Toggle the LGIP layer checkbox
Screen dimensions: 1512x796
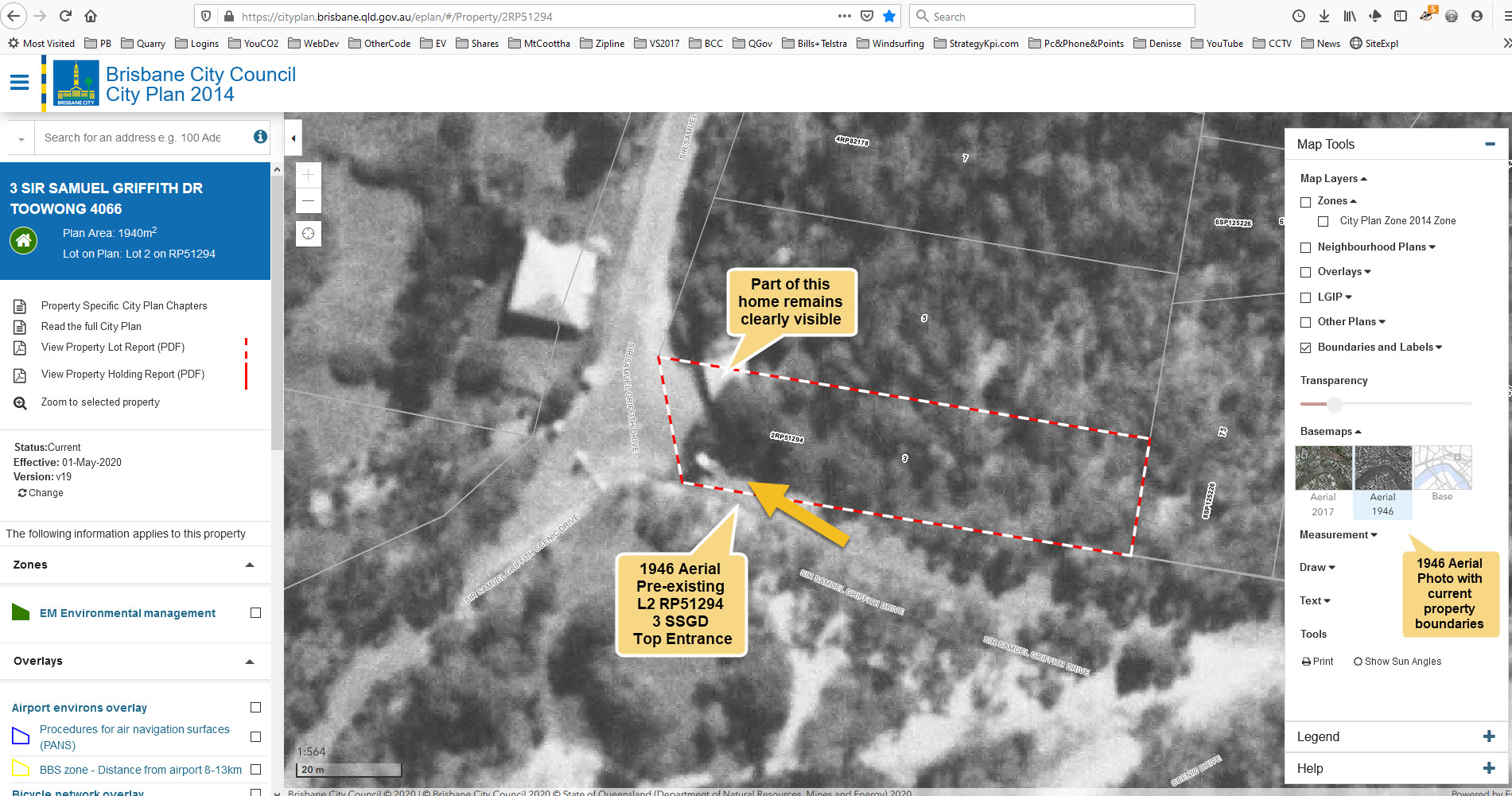[x=1305, y=298]
